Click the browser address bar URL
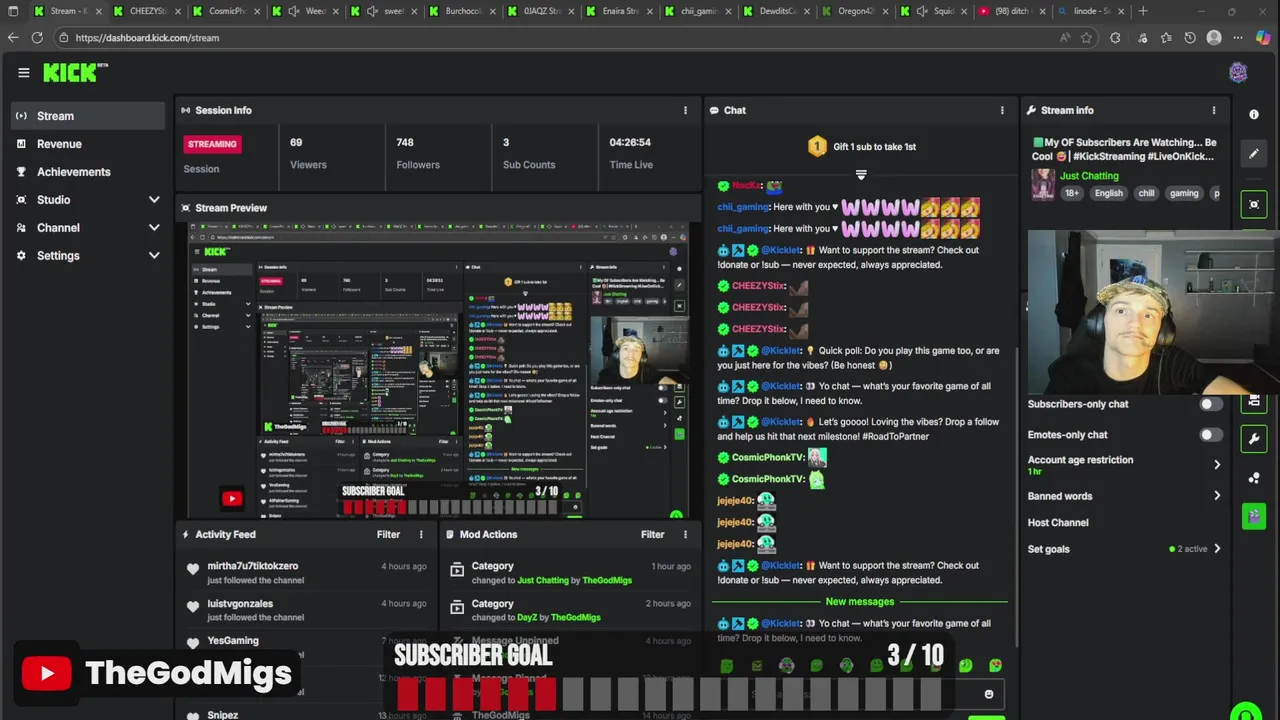The image size is (1280, 720). pos(147,37)
